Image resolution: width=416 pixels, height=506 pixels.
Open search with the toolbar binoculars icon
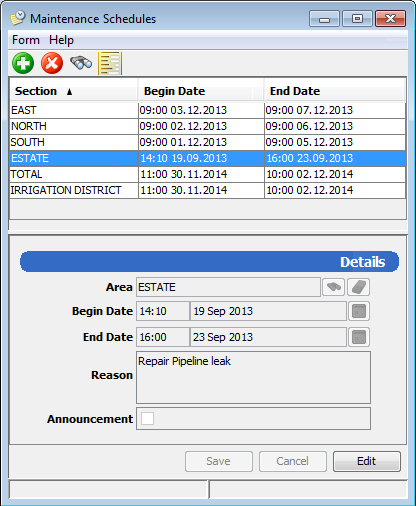[x=81, y=63]
